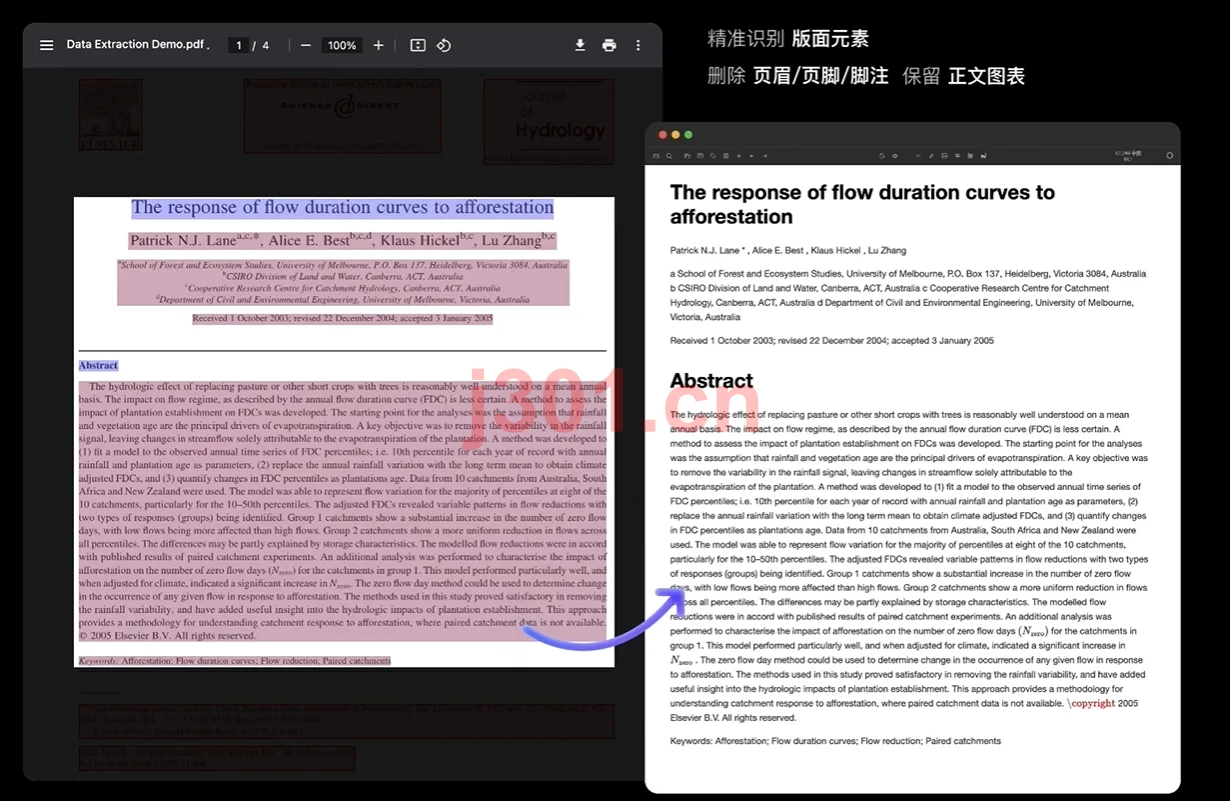Viewport: 1230px width, 801px height.
Task: Click the bold Abstract heading in the editor window
Action: (x=712, y=381)
